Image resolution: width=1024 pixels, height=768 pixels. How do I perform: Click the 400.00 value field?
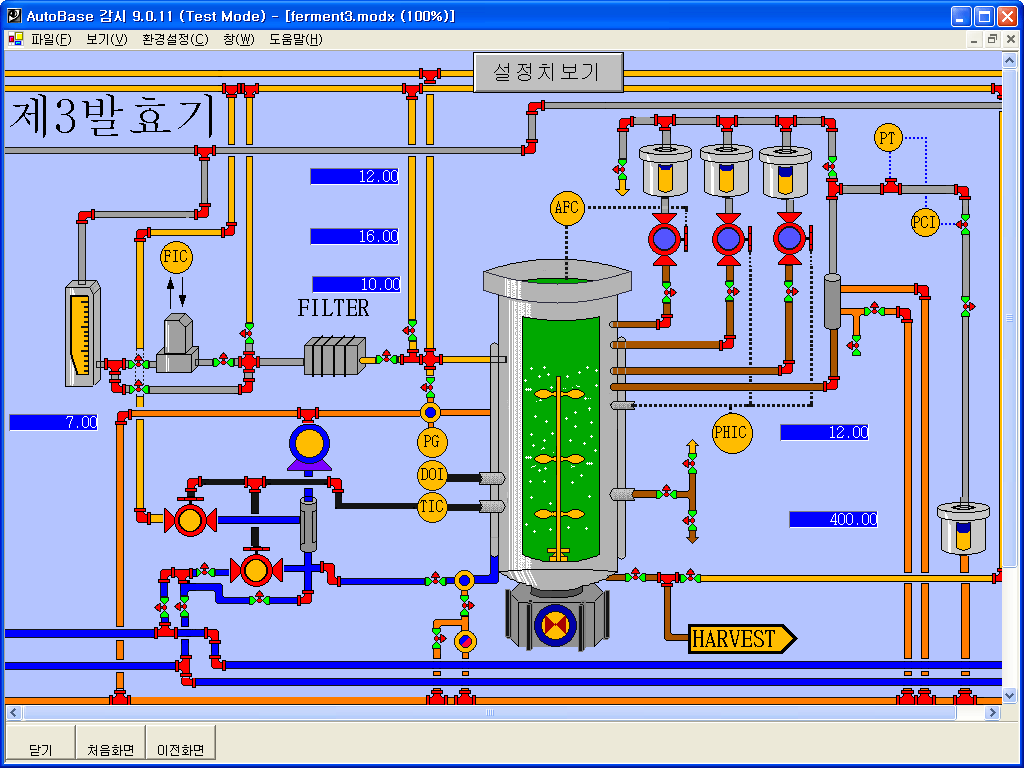833,520
